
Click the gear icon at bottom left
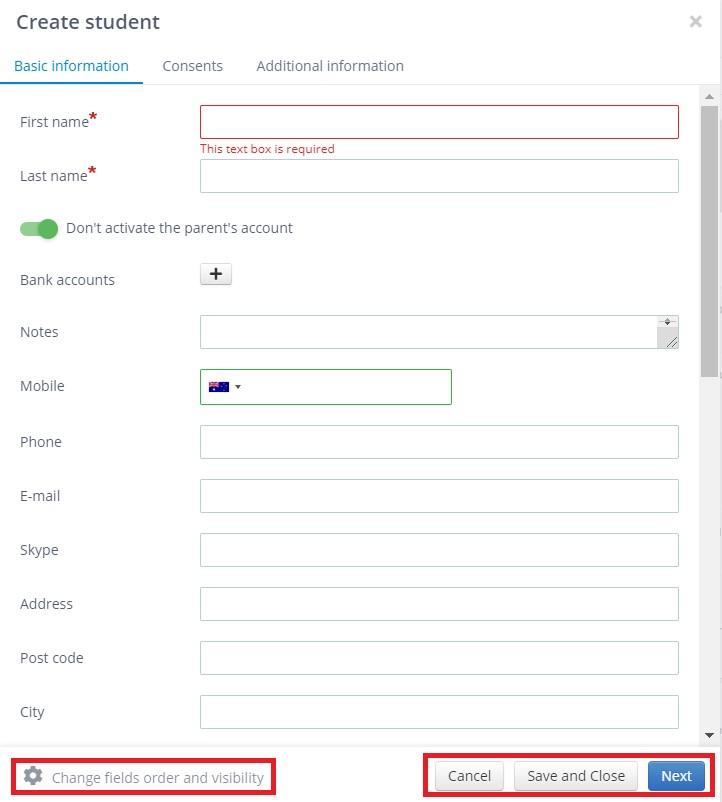point(33,776)
